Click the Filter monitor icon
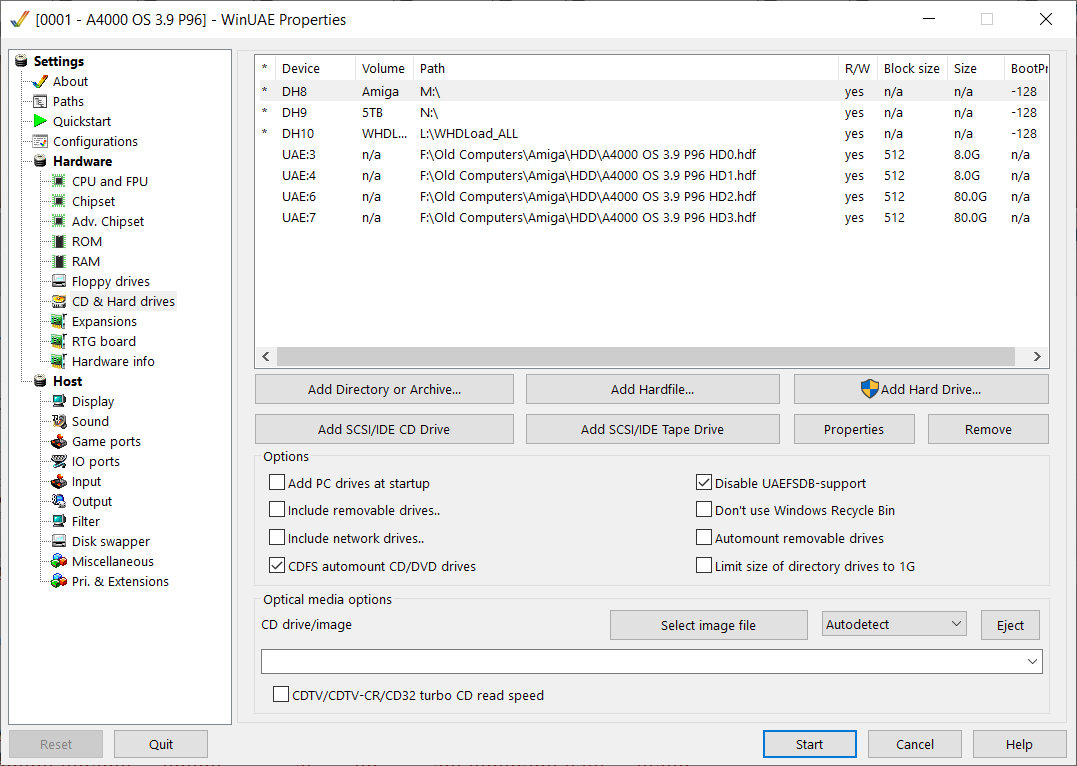Screen dimensions: 1077x766 click(x=59, y=521)
